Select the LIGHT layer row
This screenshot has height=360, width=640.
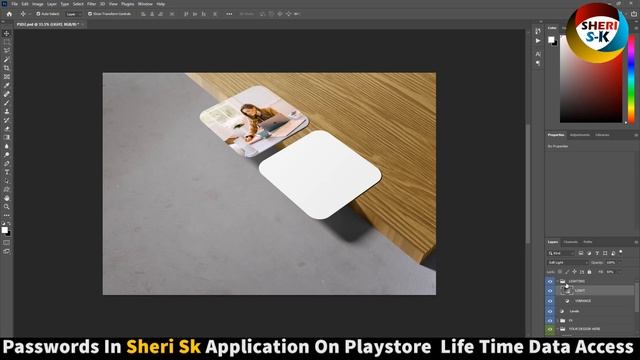tap(595, 291)
